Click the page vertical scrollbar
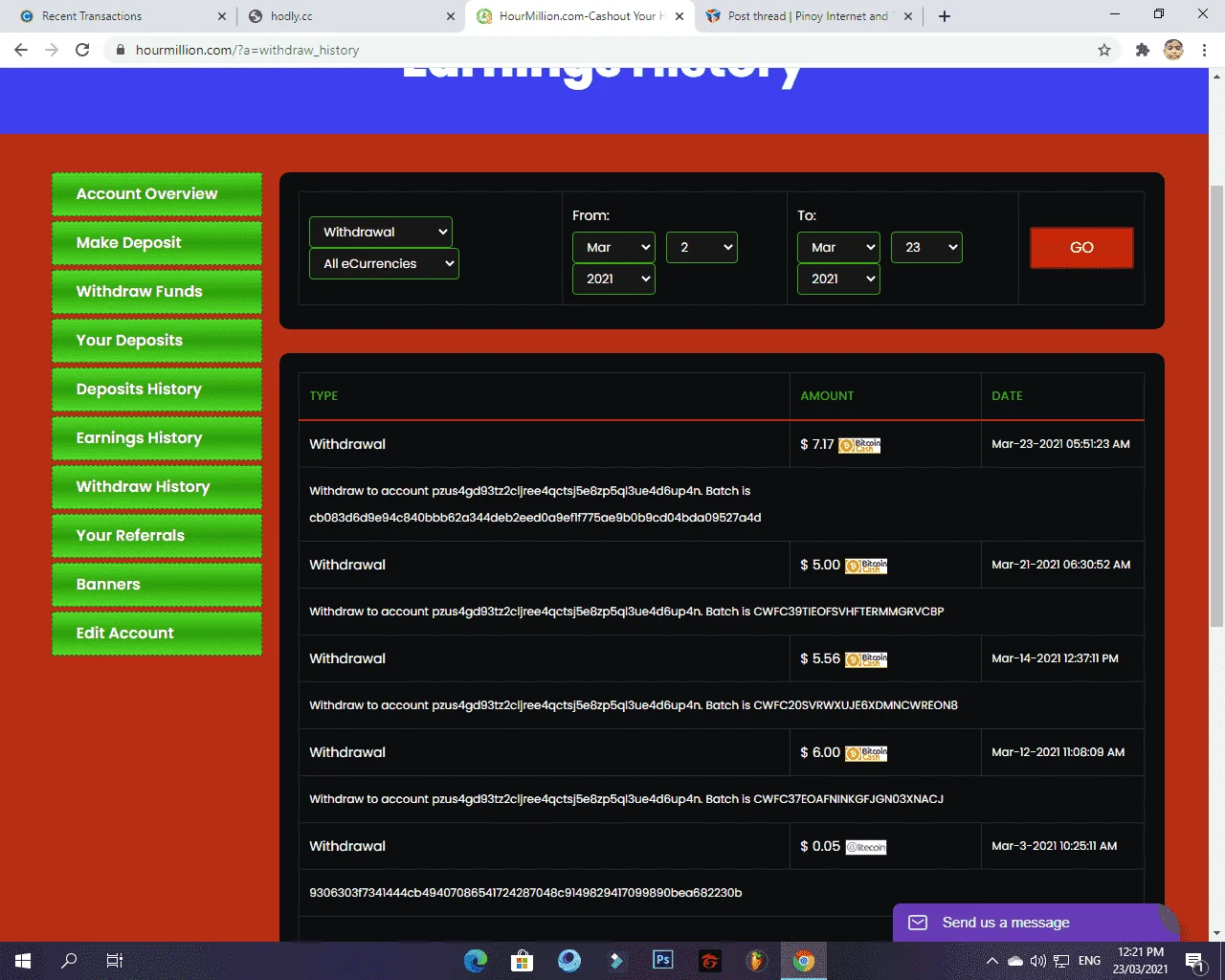Viewport: 1225px width, 980px height. [1216, 407]
